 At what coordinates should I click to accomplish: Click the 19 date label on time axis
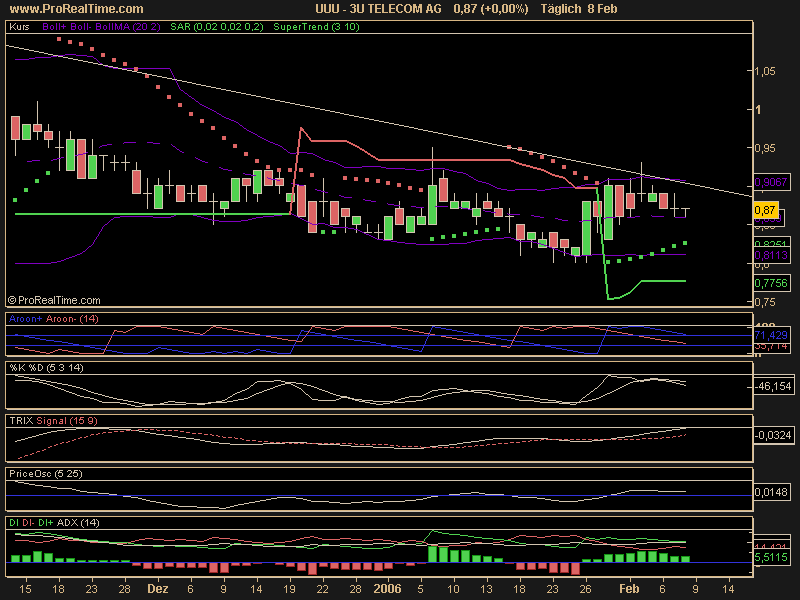click(x=289, y=589)
